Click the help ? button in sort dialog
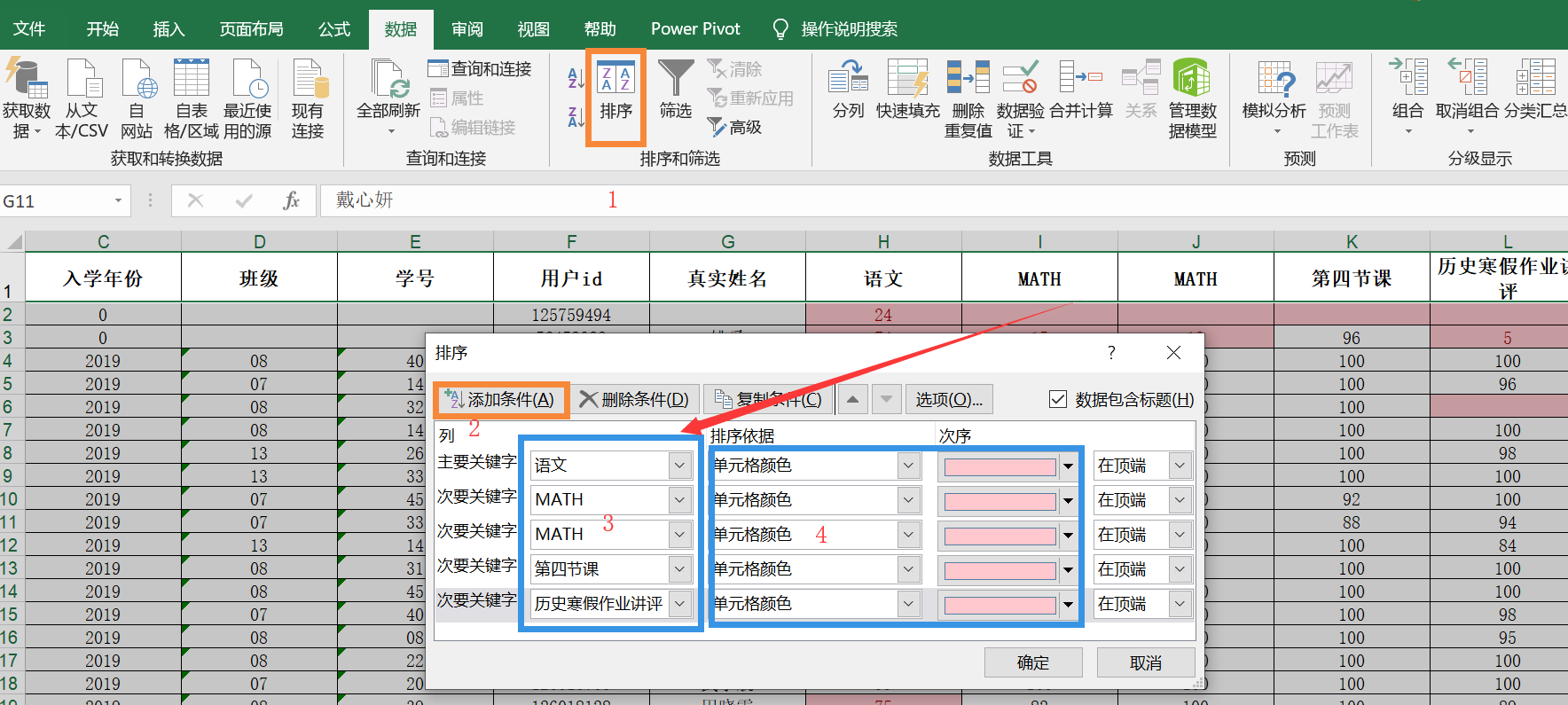1568x705 pixels. [1111, 353]
